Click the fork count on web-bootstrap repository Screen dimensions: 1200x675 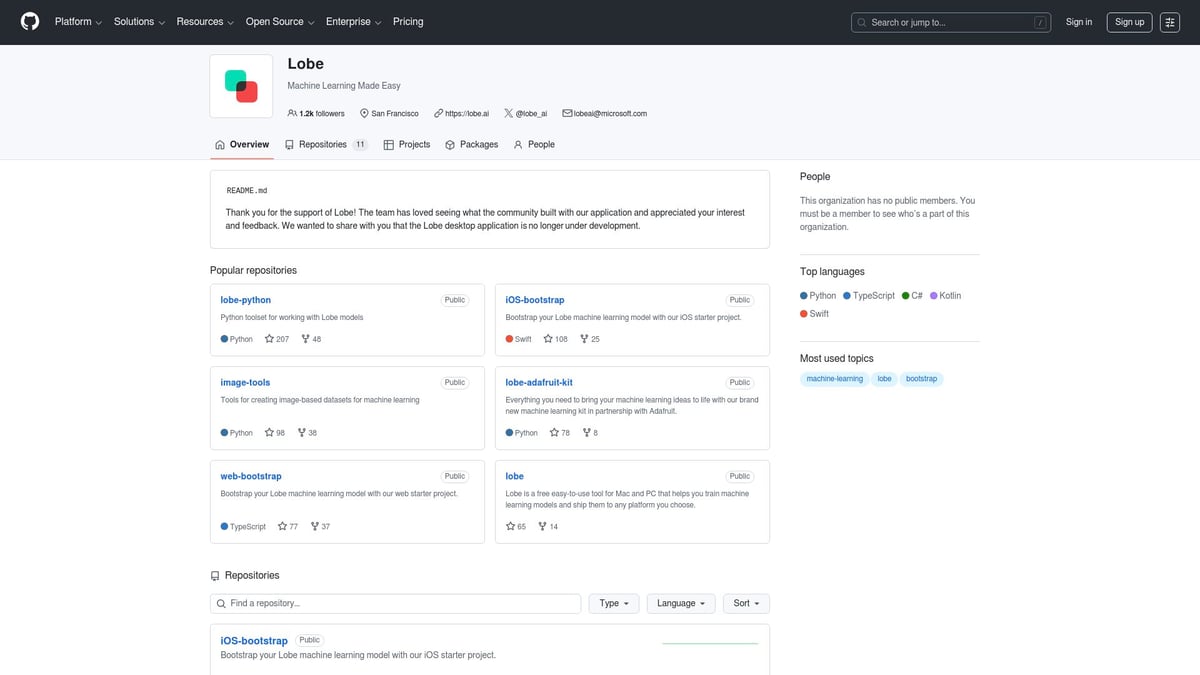point(320,526)
